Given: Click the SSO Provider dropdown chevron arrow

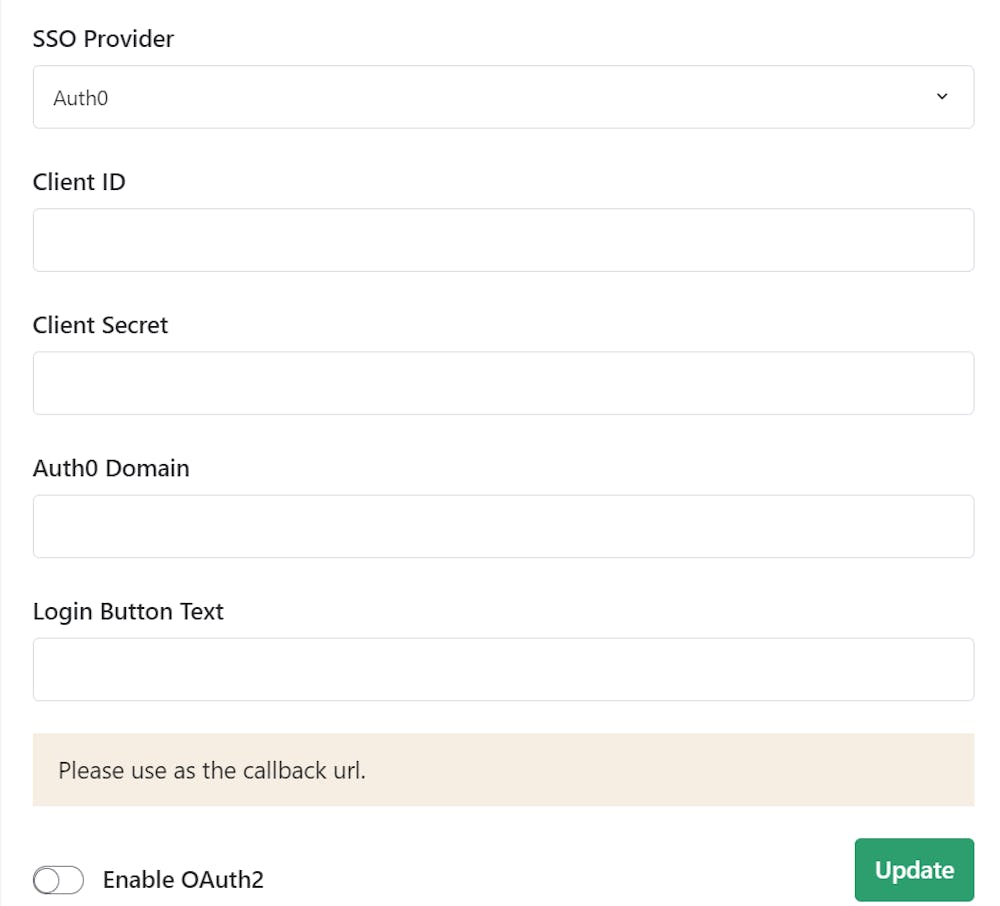Looking at the screenshot, I should point(941,97).
